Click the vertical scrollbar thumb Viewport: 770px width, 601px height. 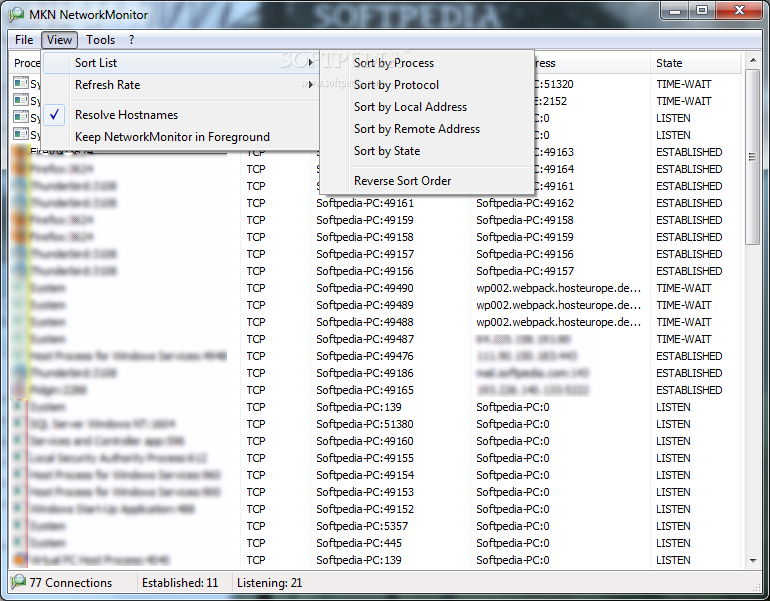(x=752, y=156)
